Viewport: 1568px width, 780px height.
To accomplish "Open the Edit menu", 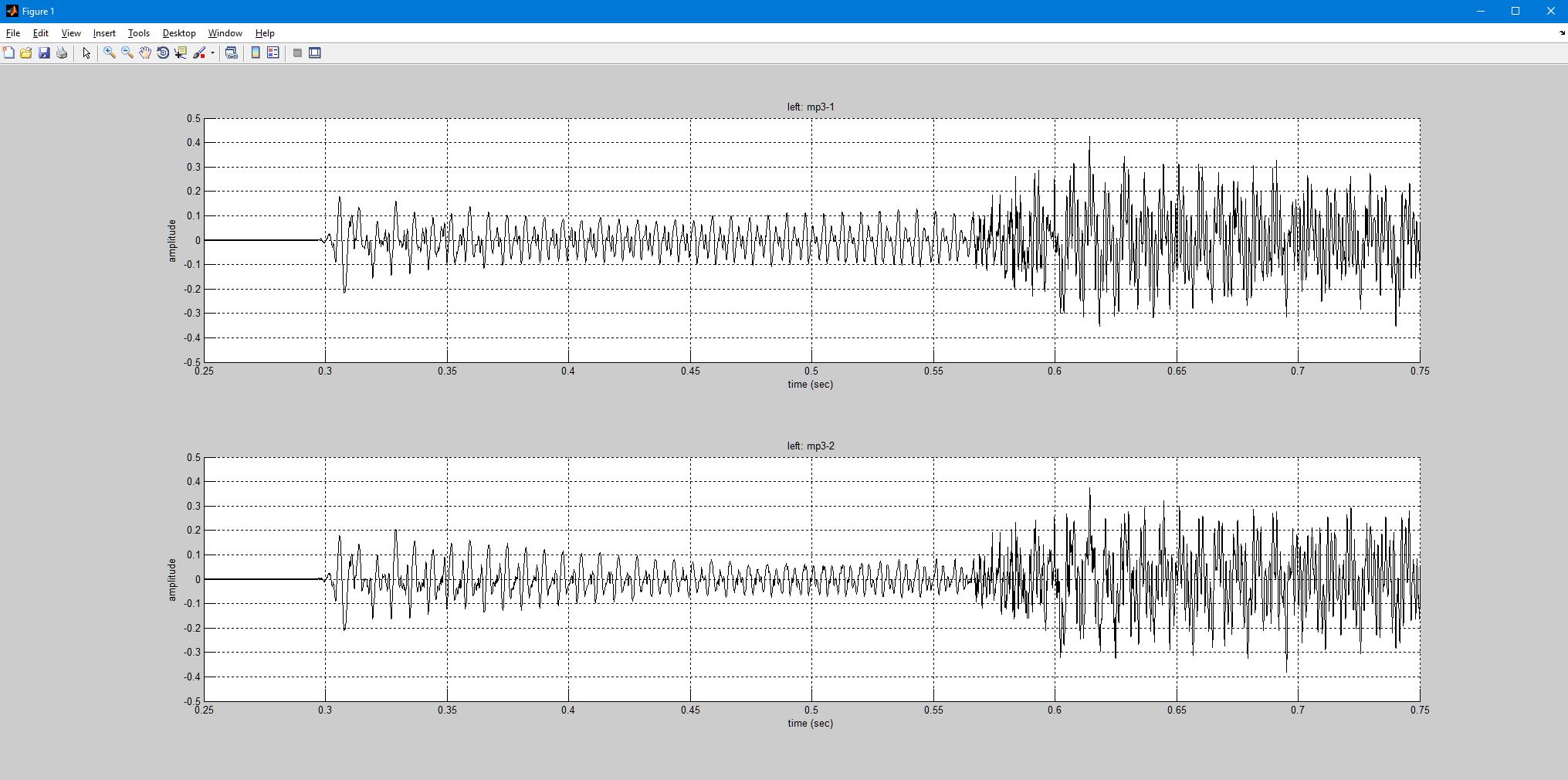I will click(x=41, y=33).
